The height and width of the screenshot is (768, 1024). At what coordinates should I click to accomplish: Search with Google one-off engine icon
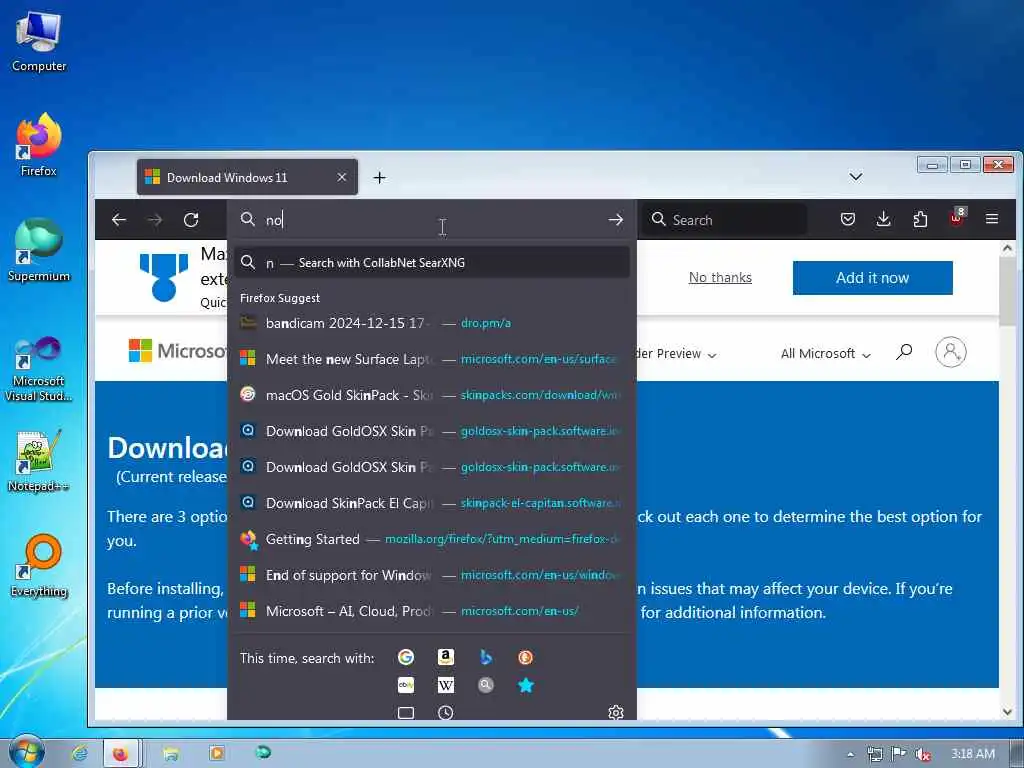[406, 657]
